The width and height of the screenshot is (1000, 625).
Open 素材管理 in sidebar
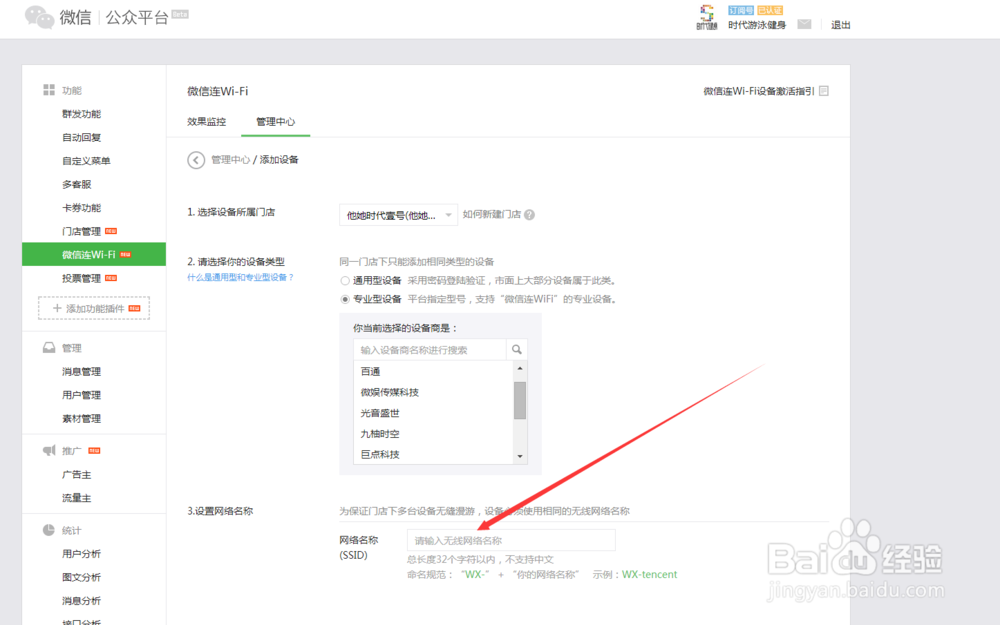82,419
